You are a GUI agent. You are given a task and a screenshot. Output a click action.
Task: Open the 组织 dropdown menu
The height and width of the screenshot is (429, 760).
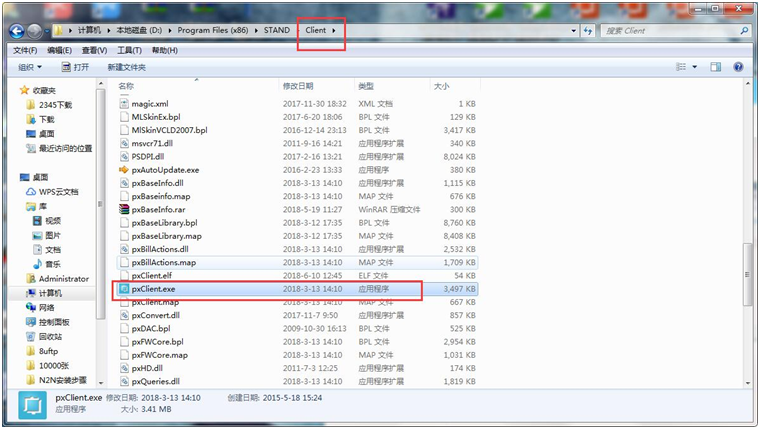point(30,67)
